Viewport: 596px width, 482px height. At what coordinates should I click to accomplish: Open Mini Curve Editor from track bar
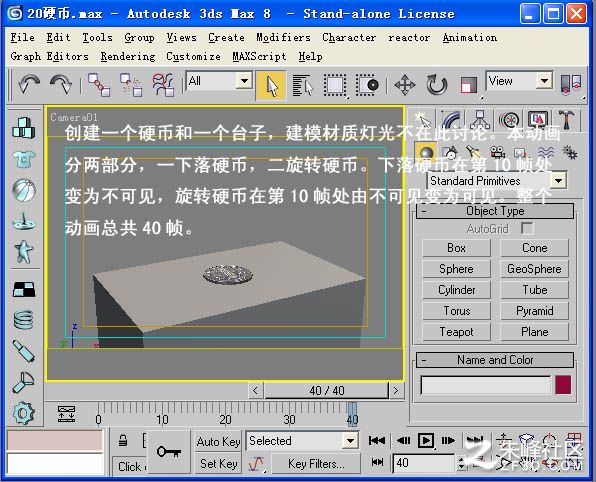(67, 414)
